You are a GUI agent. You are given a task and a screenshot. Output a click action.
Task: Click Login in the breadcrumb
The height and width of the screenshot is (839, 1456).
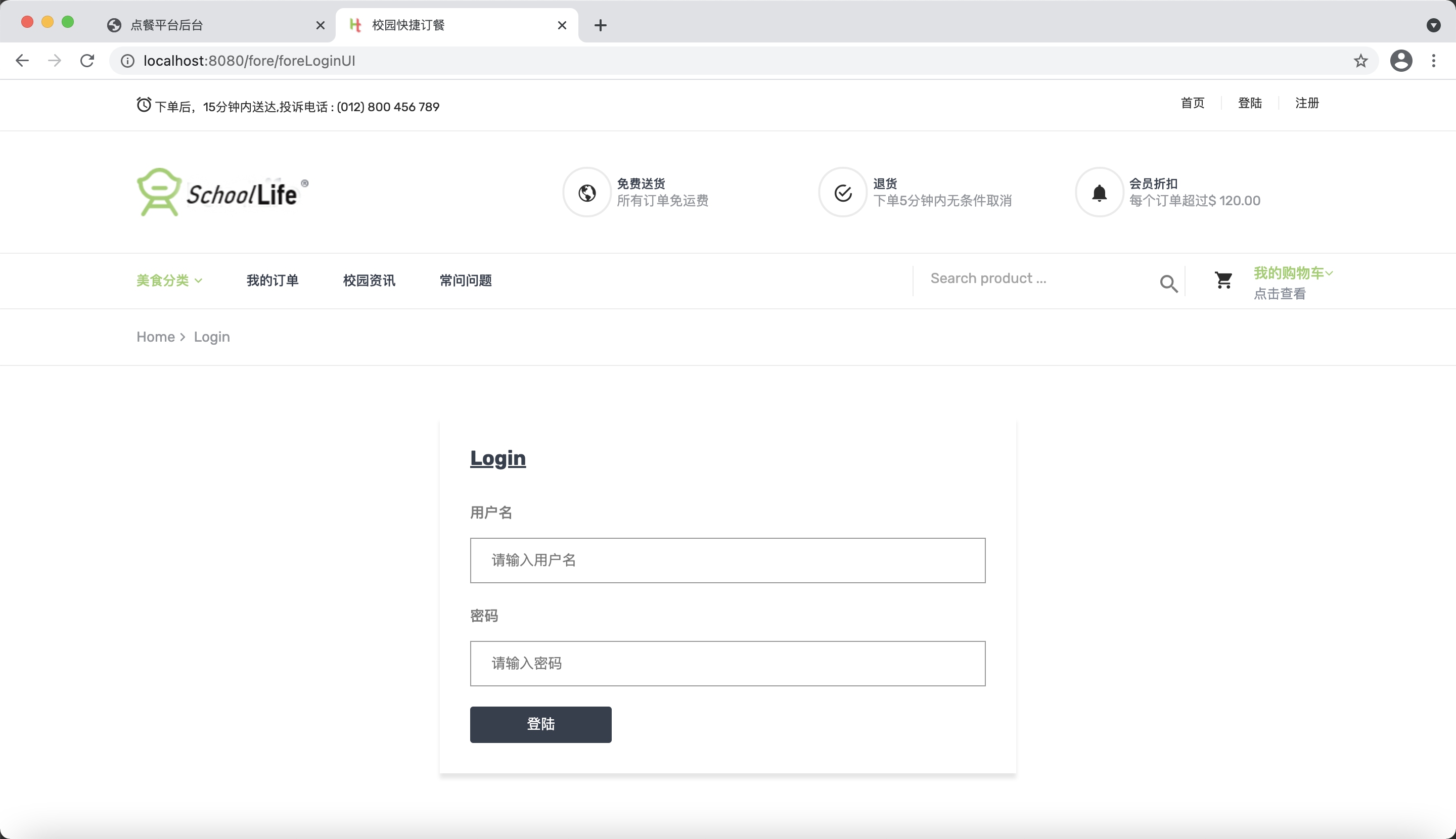pyautogui.click(x=211, y=337)
